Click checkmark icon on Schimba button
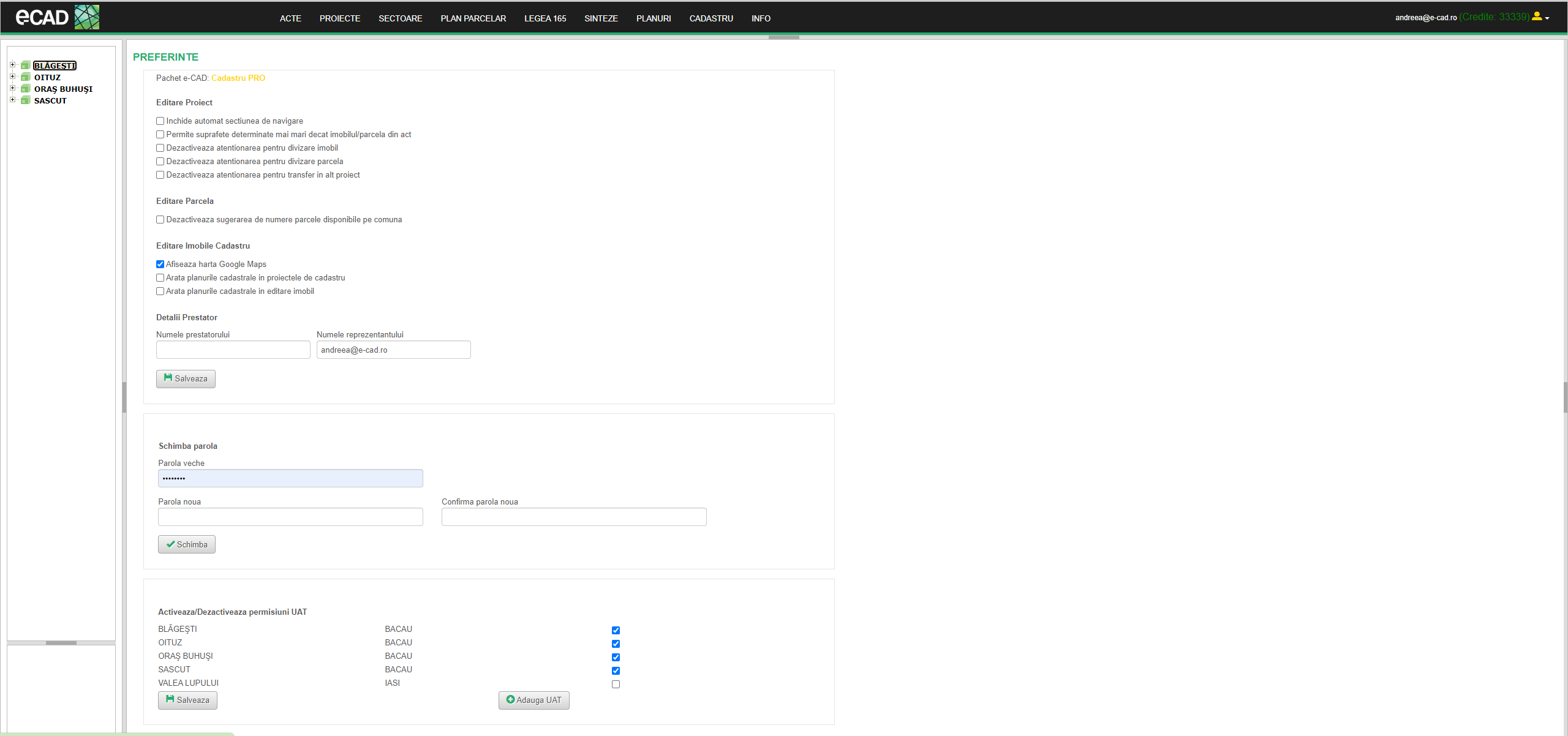The image size is (1568, 736). click(x=170, y=544)
